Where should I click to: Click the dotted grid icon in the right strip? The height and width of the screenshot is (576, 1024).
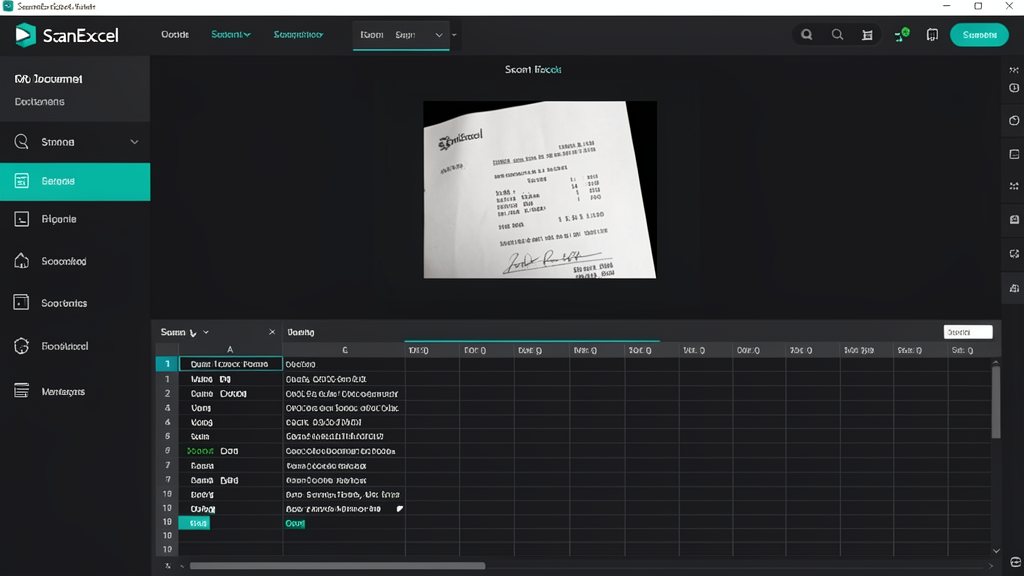(1014, 186)
